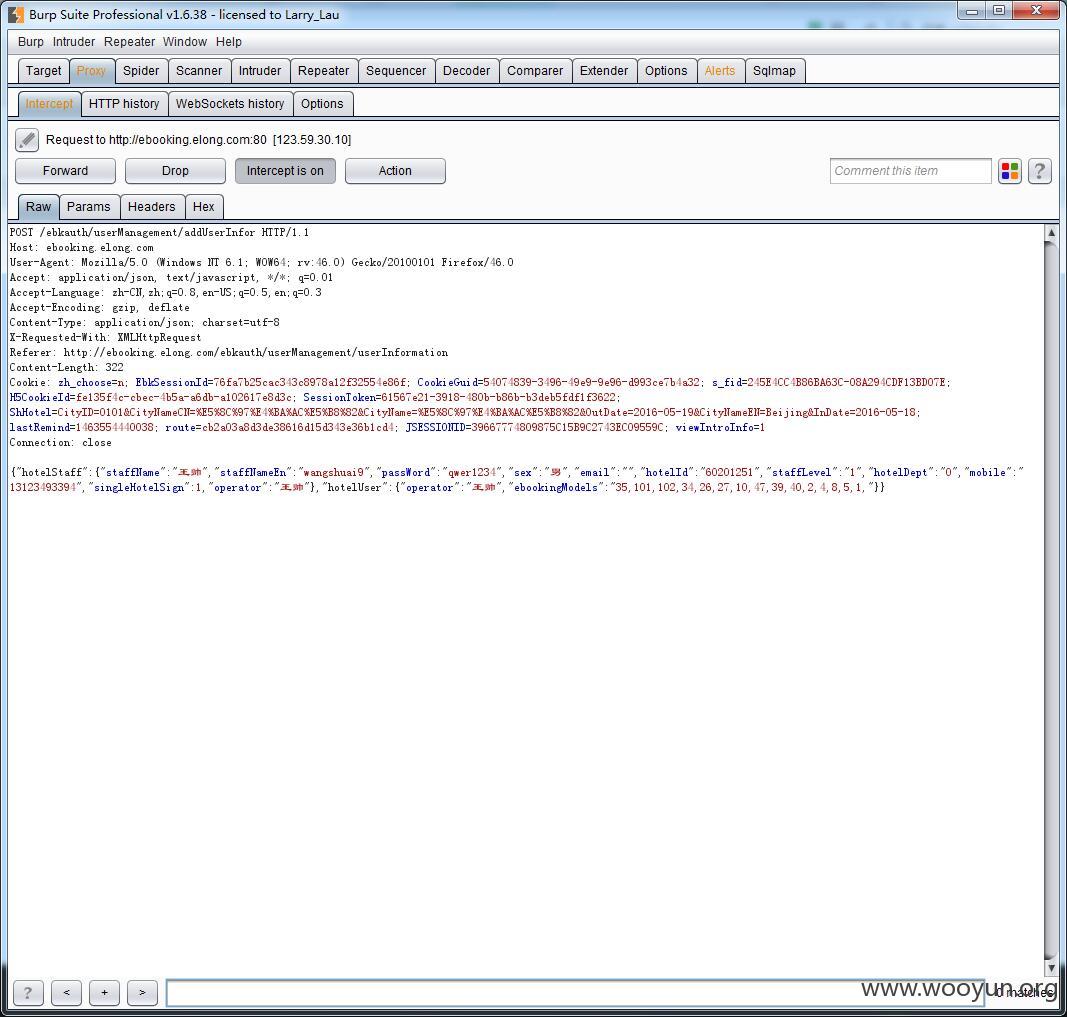1067x1017 pixels.
Task: Open the Window menu
Action: point(184,41)
